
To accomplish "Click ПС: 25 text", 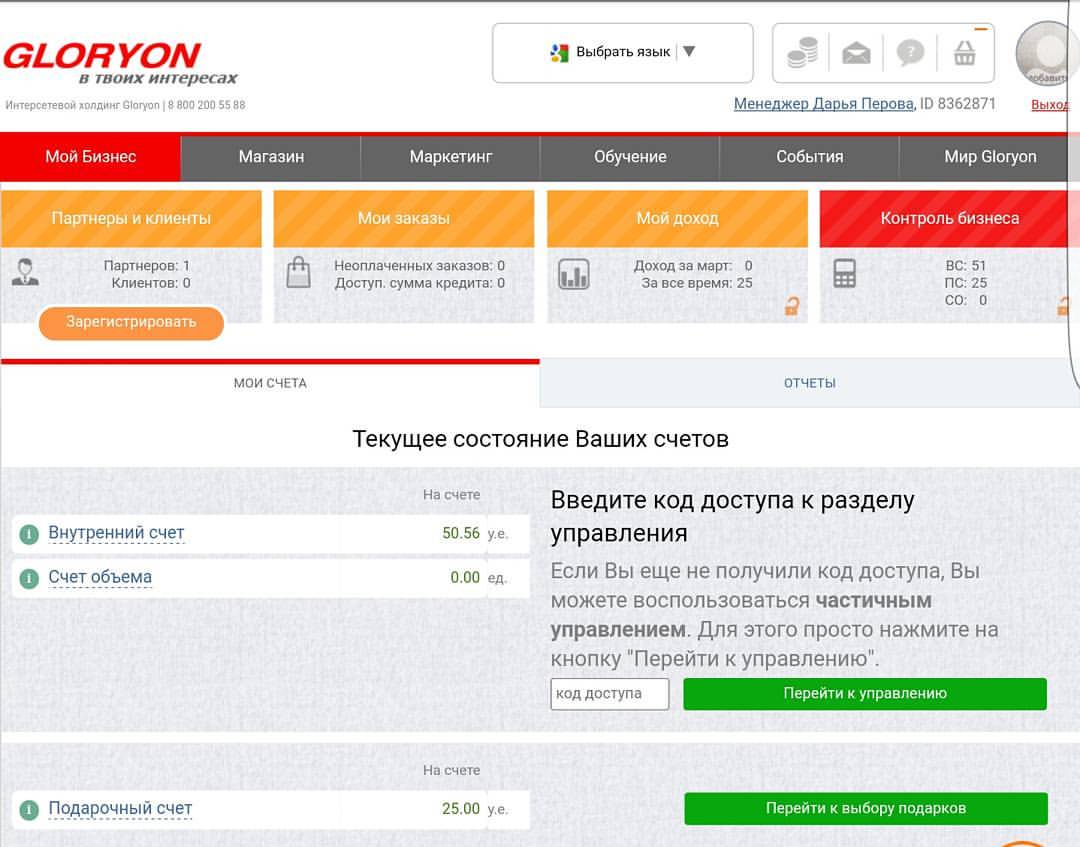I will 966,283.
